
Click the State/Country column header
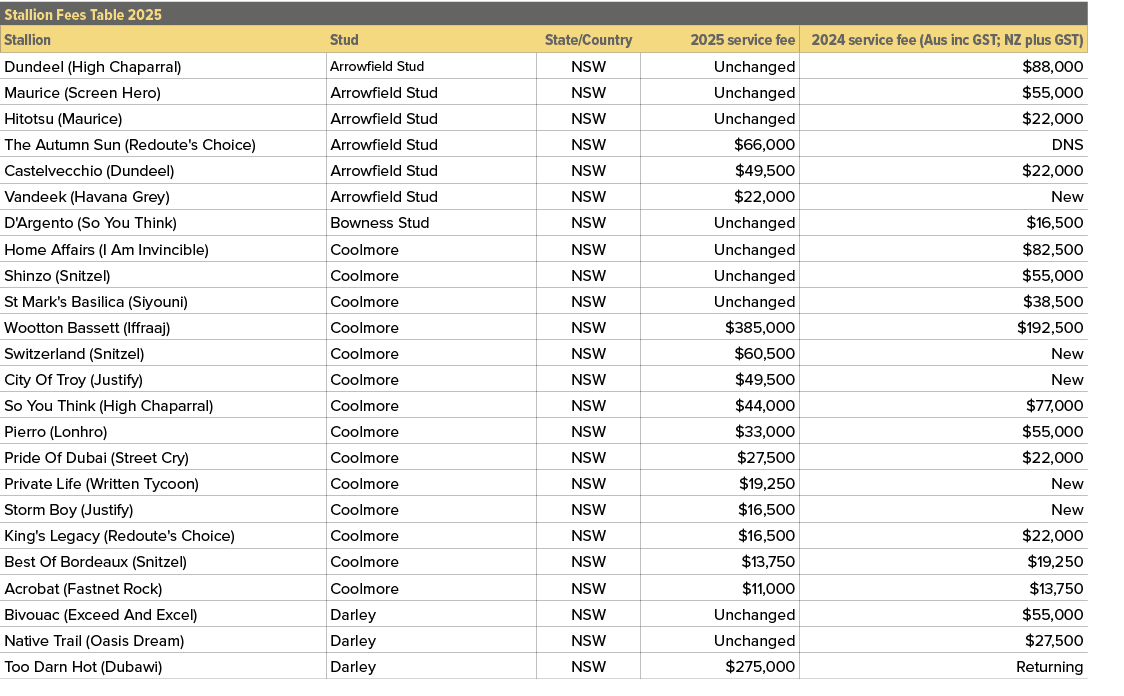[588, 40]
